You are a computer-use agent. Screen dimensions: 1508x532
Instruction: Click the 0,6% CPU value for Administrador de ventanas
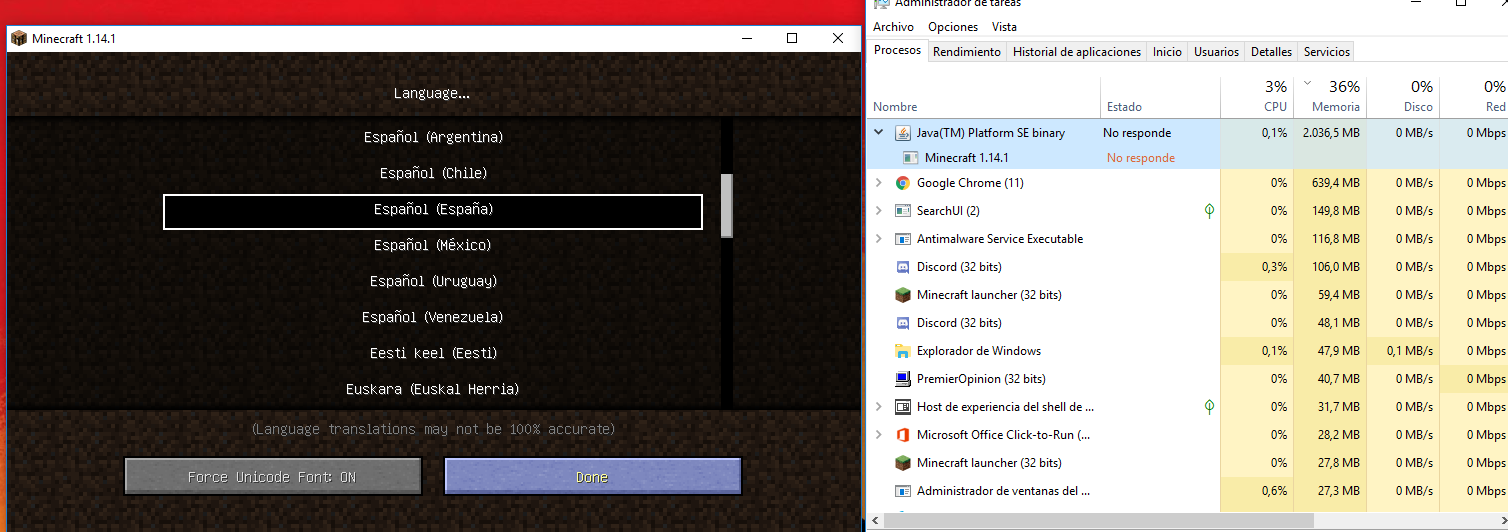pos(1274,491)
